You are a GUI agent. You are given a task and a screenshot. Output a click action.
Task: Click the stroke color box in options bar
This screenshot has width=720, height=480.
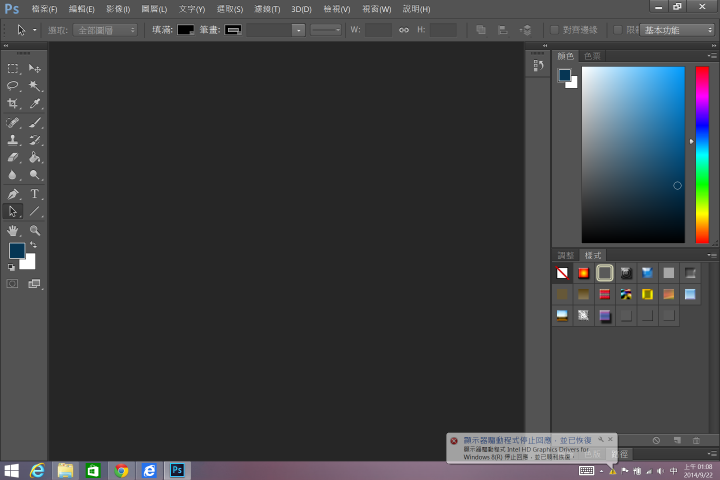click(x=233, y=30)
